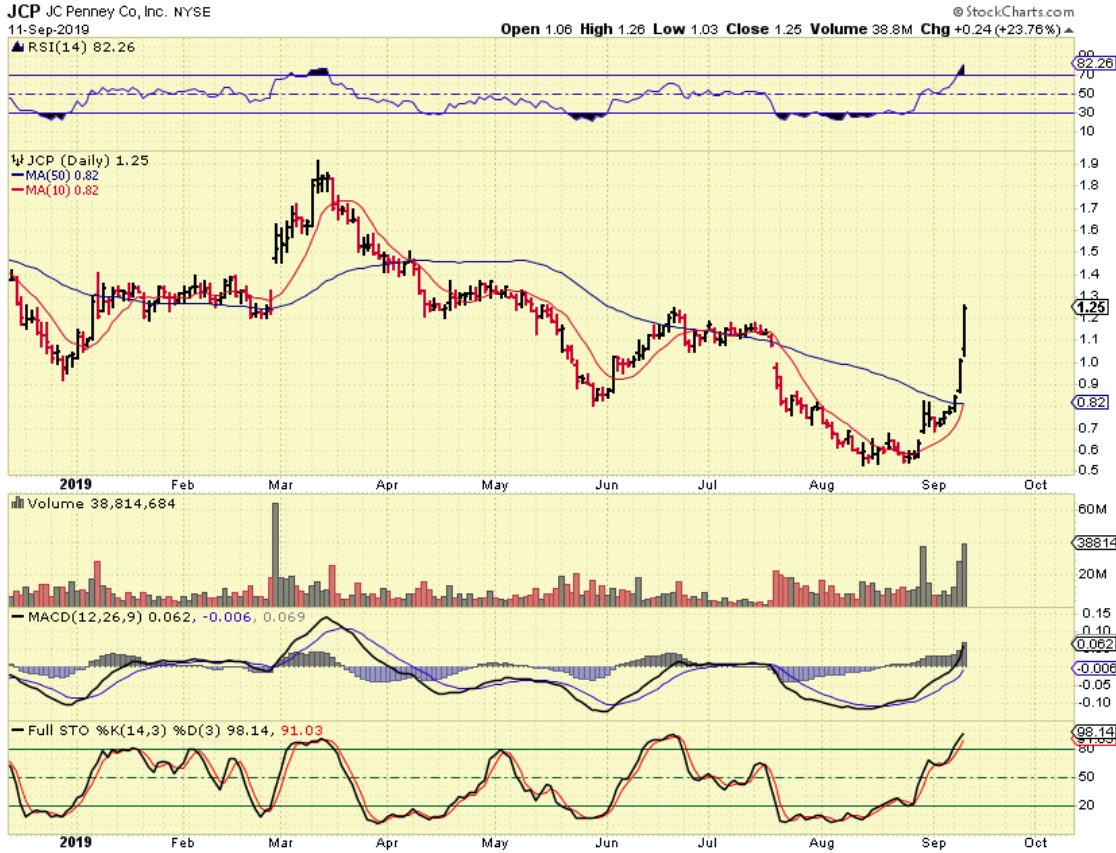Image resolution: width=1116 pixels, height=853 pixels.
Task: Click the volume bars icon beside Volume label
Action: [18, 503]
